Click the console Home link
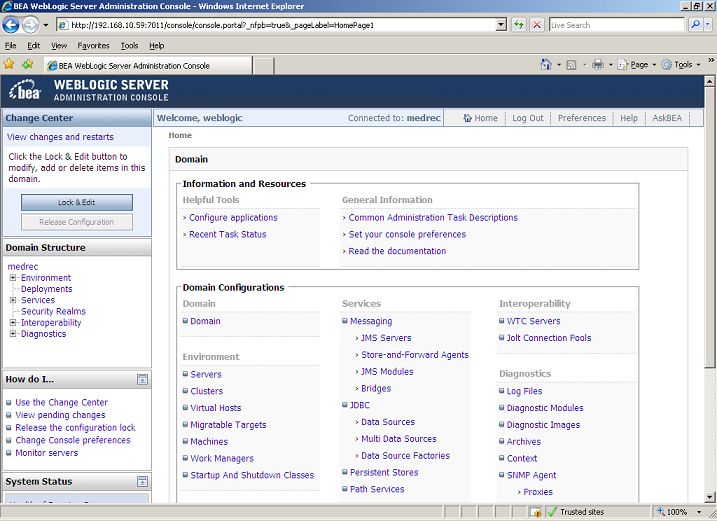This screenshot has width=717, height=521. 481,118
